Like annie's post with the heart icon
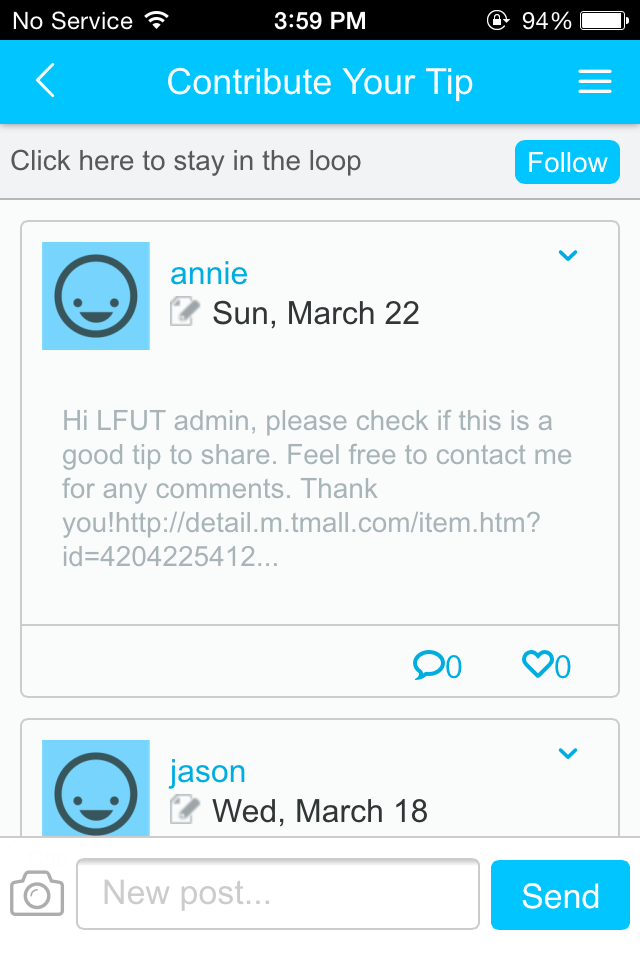 tap(538, 664)
